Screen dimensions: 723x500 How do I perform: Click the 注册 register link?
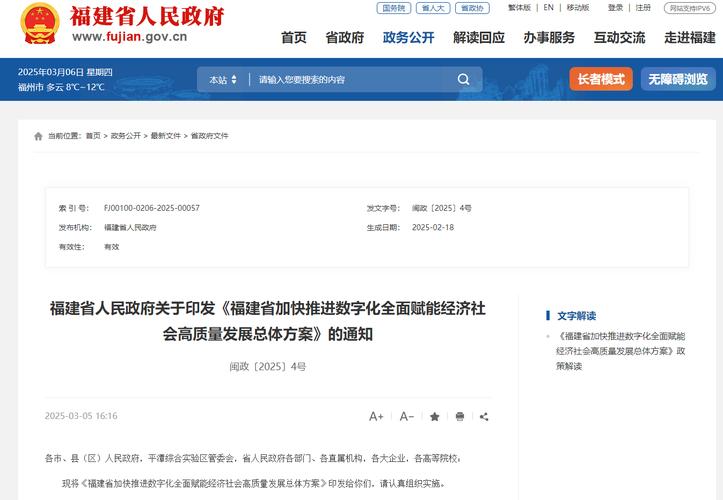point(643,8)
